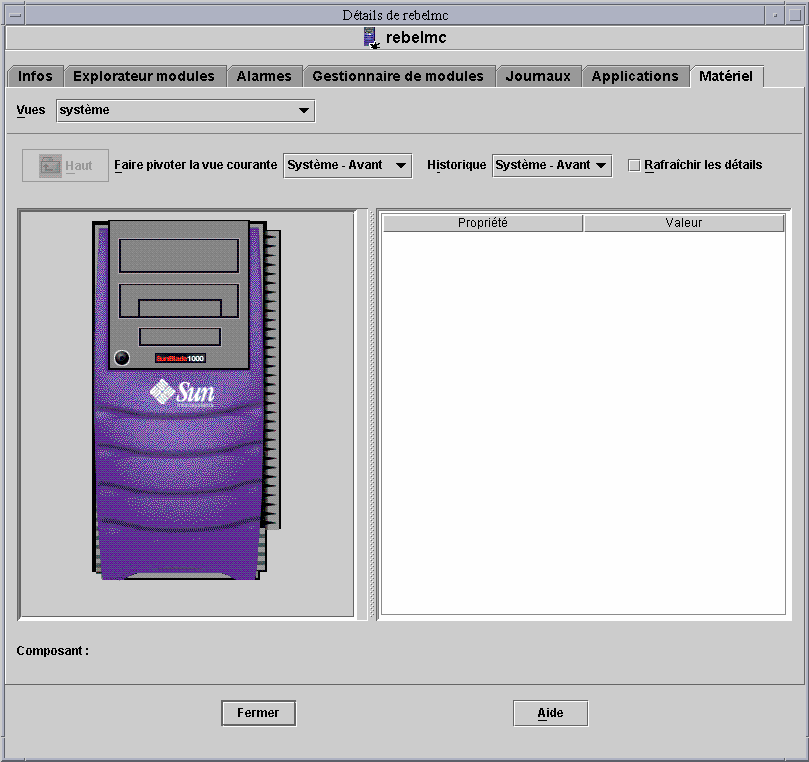Click the Aide button
This screenshot has height=762, width=809.
tap(551, 713)
